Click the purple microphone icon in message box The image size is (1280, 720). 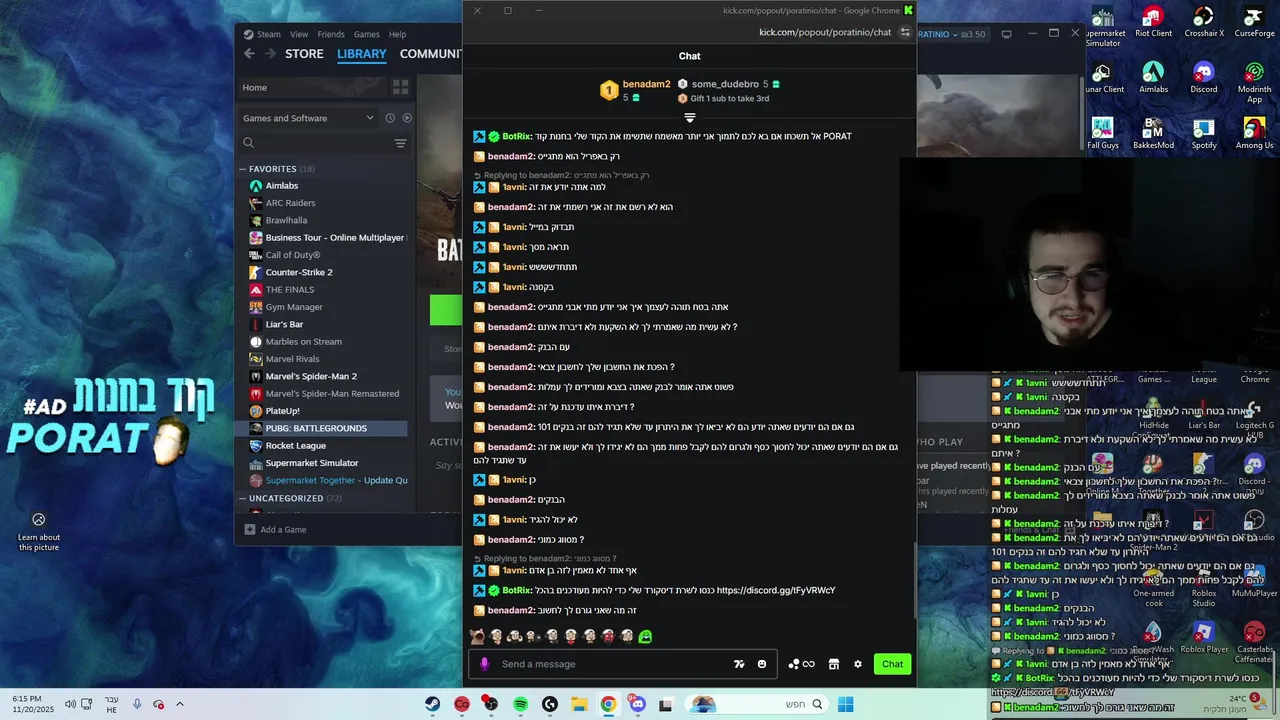pos(484,664)
